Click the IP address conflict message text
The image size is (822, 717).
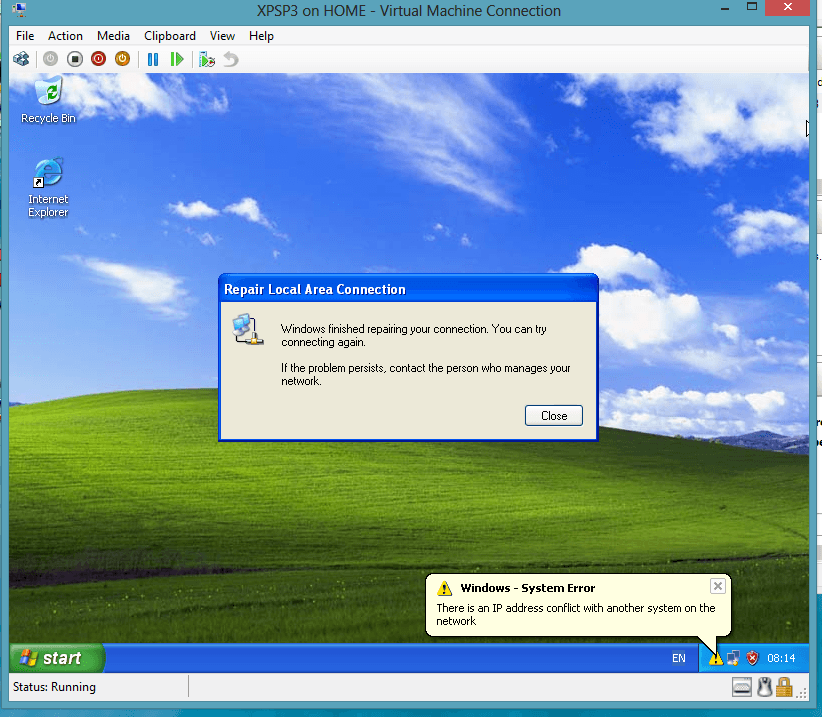[x=576, y=614]
